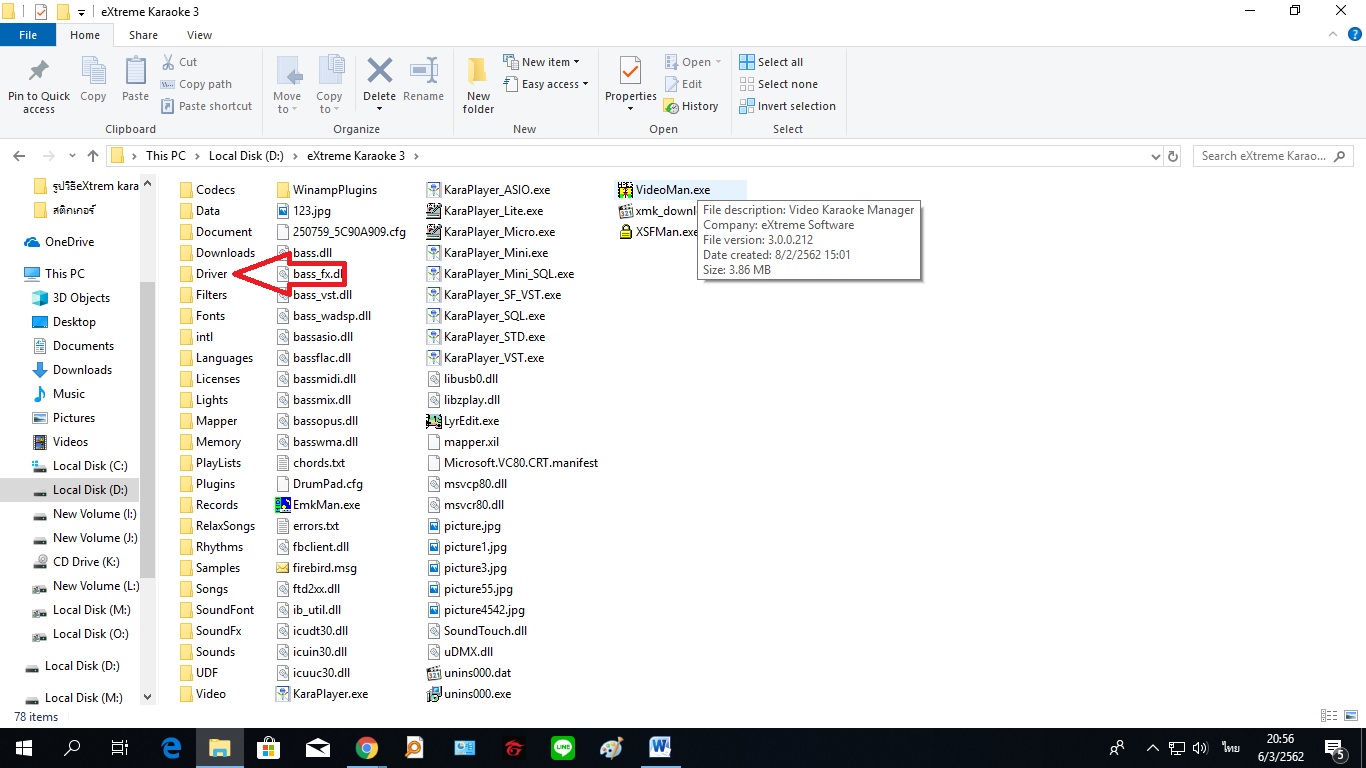Open the File menu tab
1366x768 pixels.
pyautogui.click(x=28, y=35)
